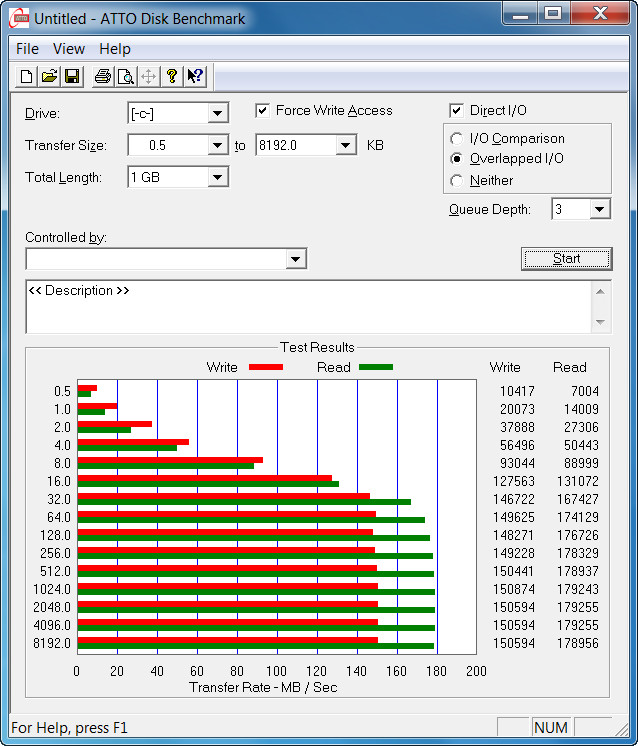This screenshot has width=638, height=746.
Task: Open the View menu
Action: coord(69,49)
